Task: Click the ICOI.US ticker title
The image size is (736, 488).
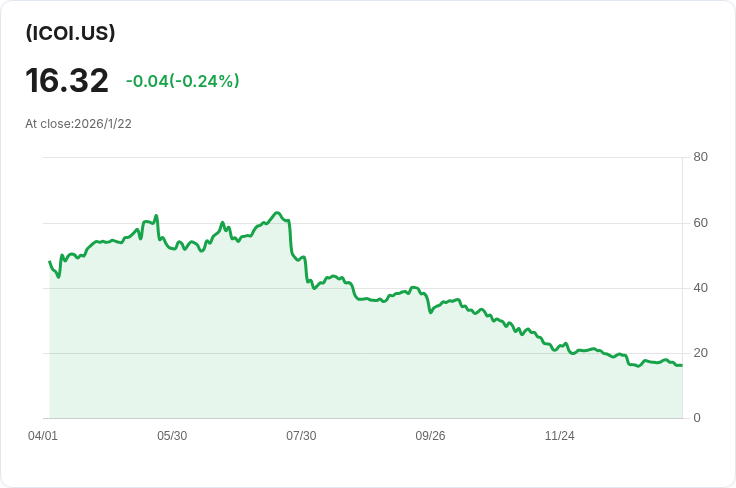Action: (x=70, y=33)
